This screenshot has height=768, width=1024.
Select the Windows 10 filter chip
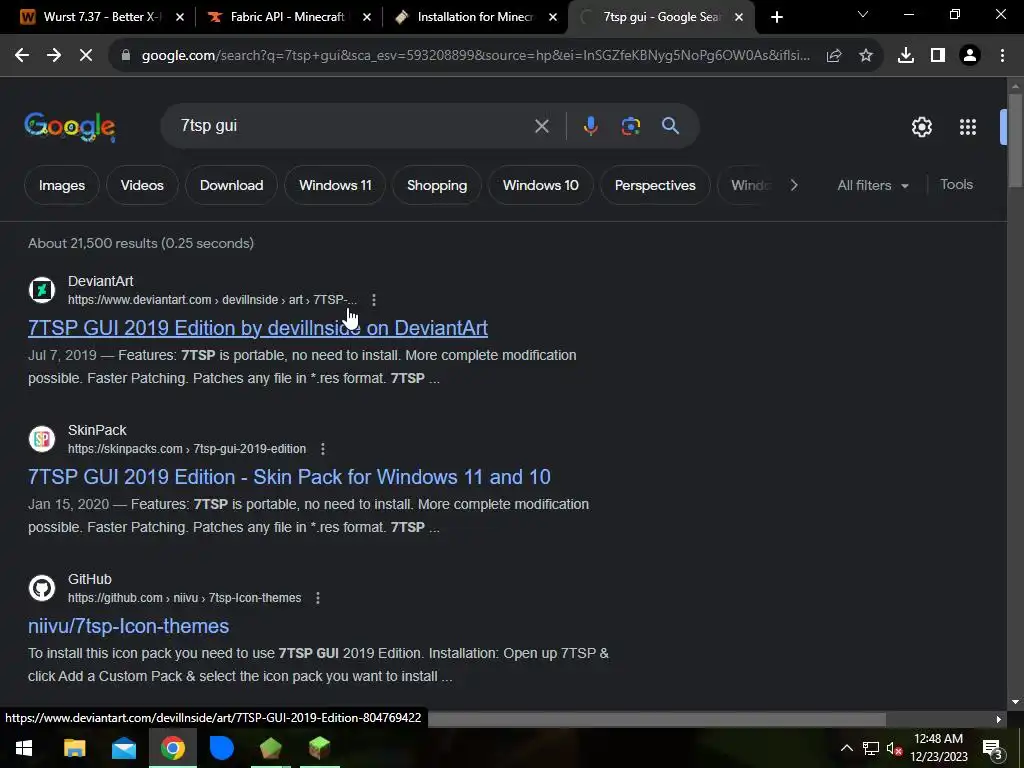point(541,185)
